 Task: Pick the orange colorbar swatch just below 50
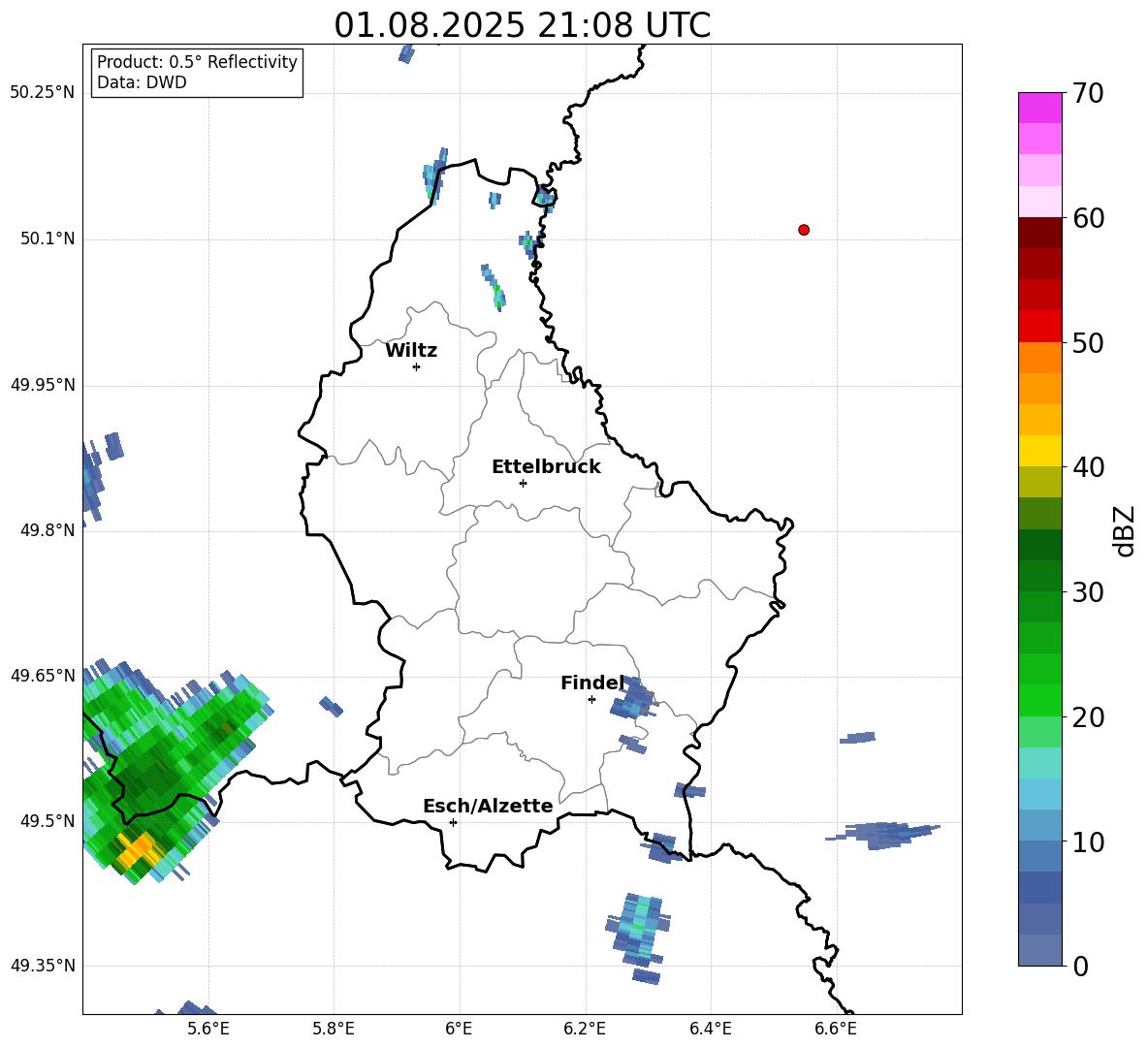tap(1039, 358)
